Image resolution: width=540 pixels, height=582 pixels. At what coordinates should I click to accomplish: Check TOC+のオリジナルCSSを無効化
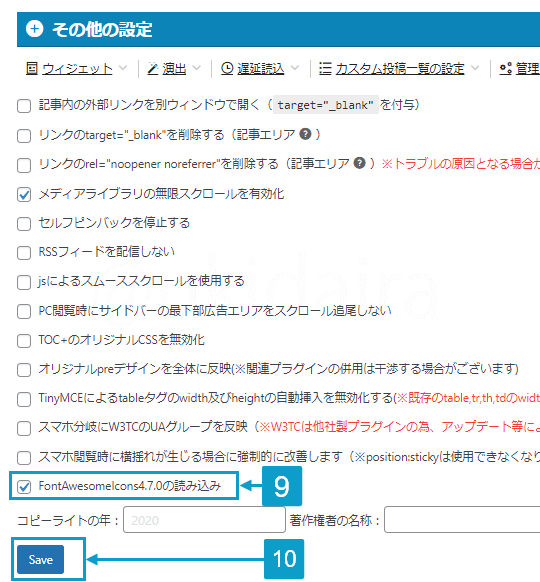24,341
